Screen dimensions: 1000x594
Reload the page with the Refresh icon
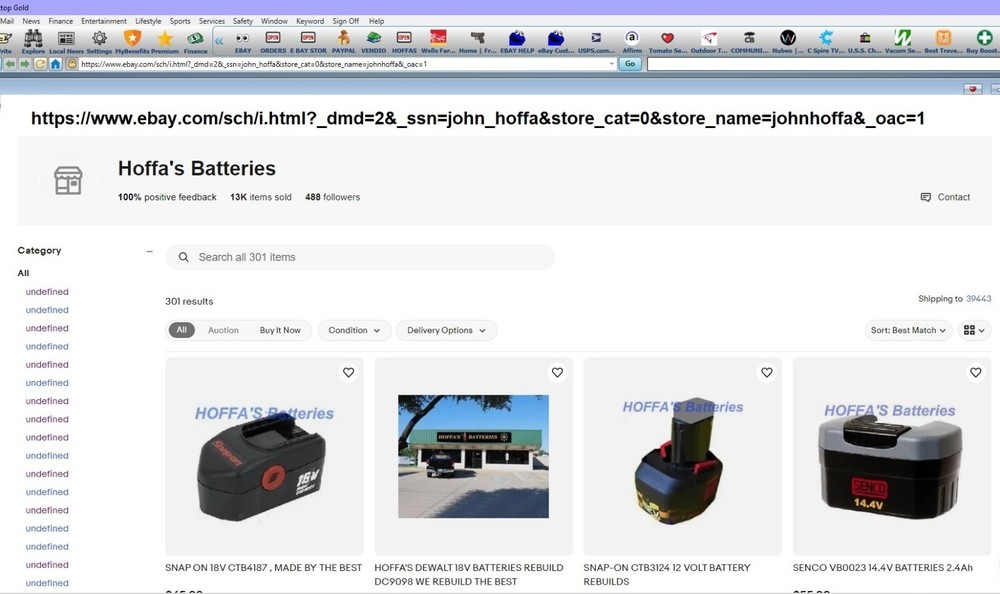[x=40, y=64]
